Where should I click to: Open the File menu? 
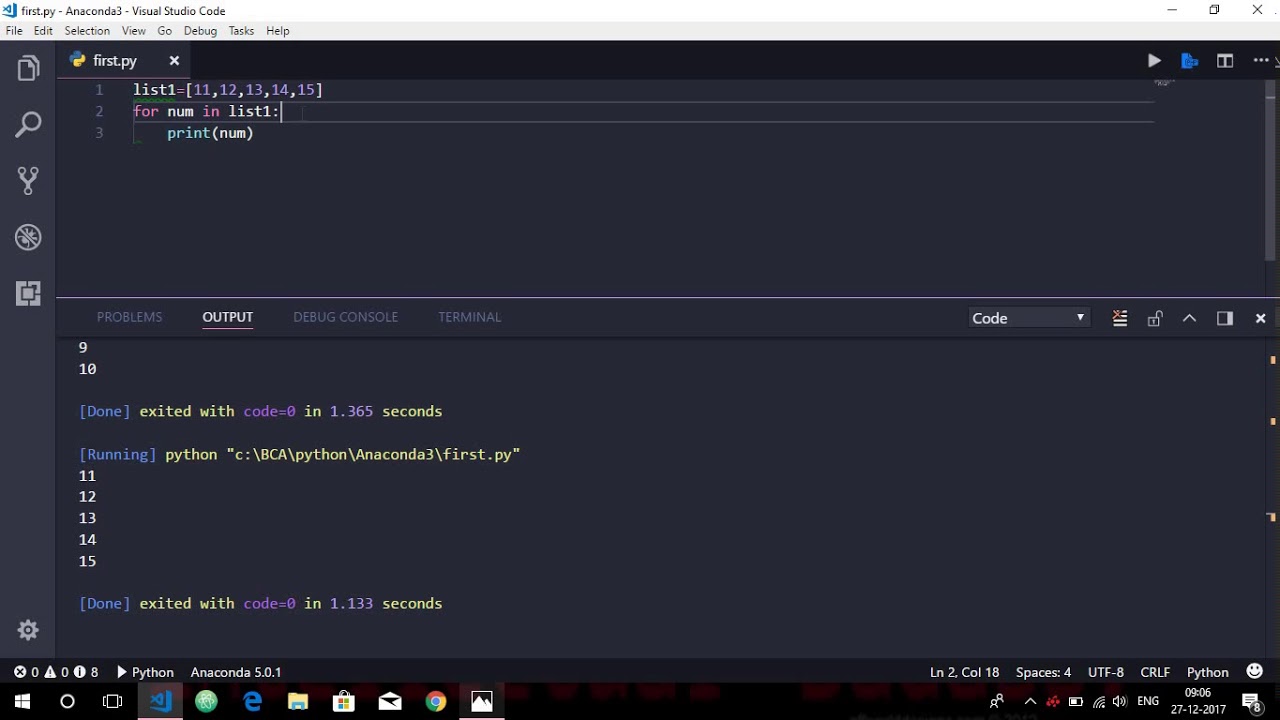(x=14, y=31)
